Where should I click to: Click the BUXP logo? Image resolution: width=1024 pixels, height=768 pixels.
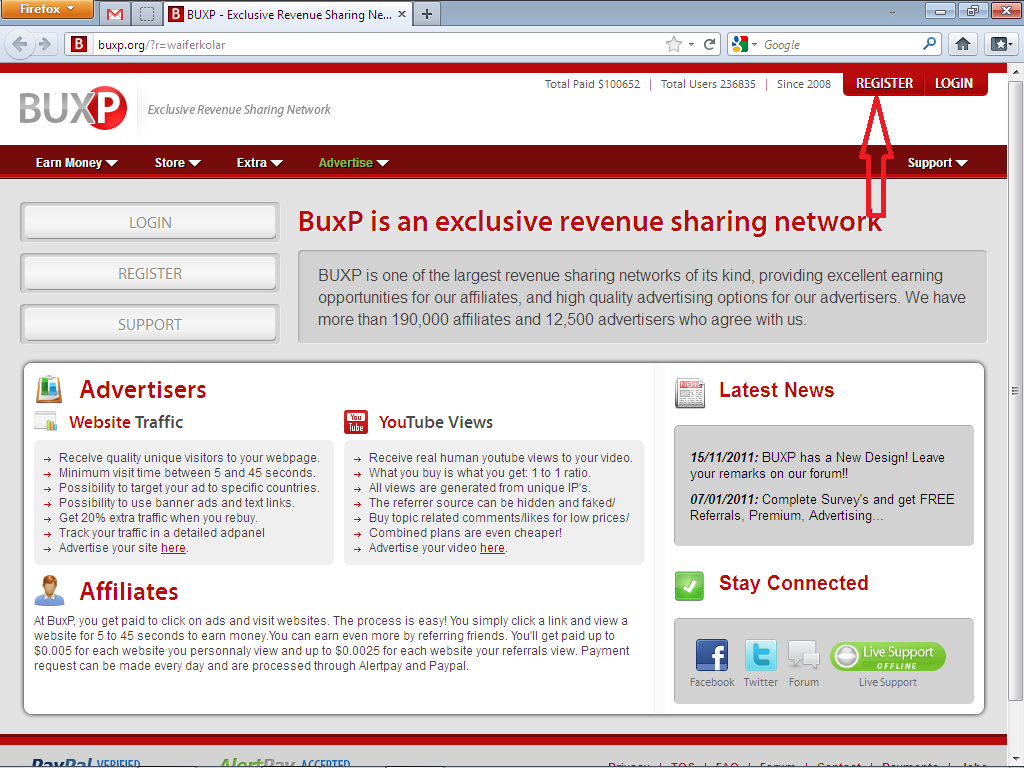click(73, 108)
